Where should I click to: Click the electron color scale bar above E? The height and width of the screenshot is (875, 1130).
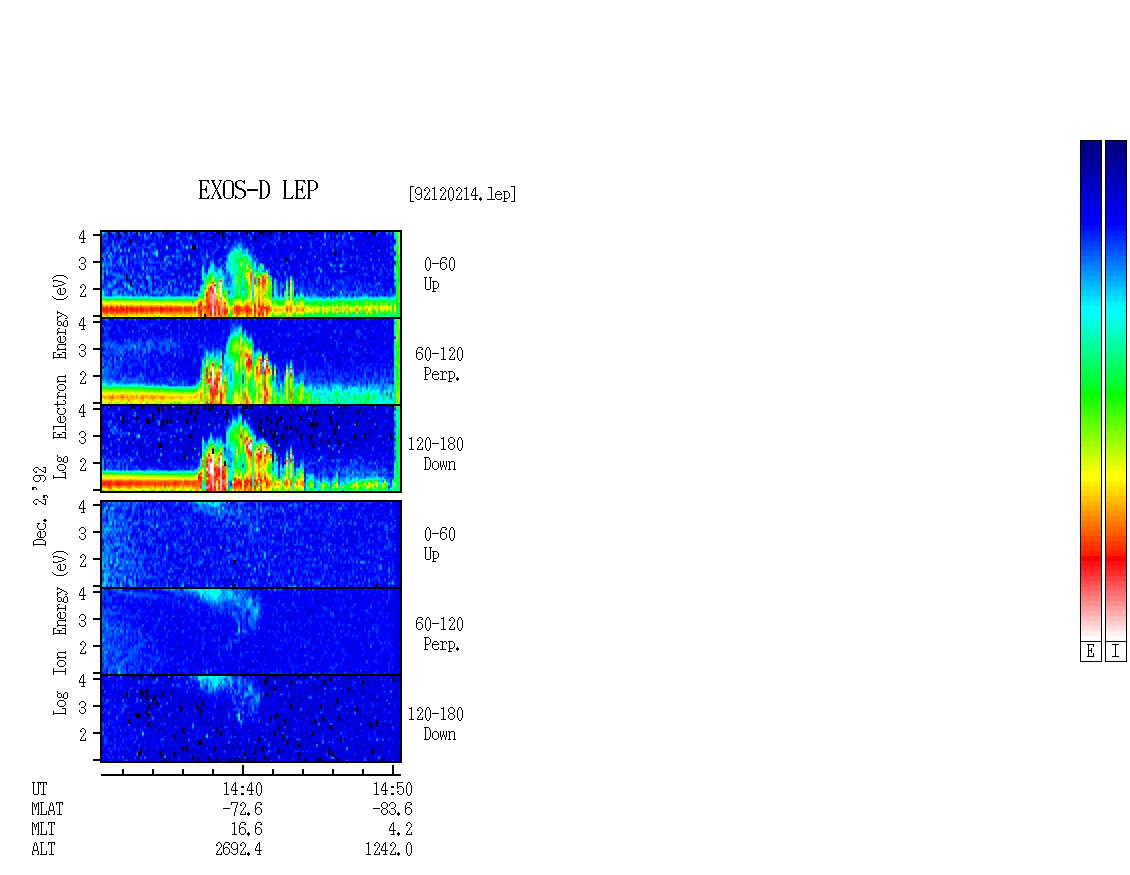coord(1090,389)
